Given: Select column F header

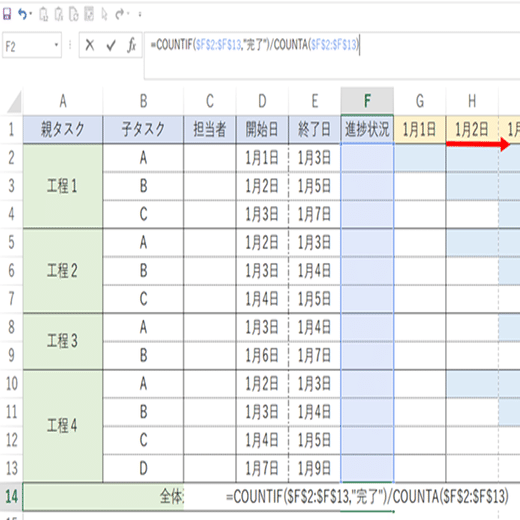Looking at the screenshot, I should [367, 101].
